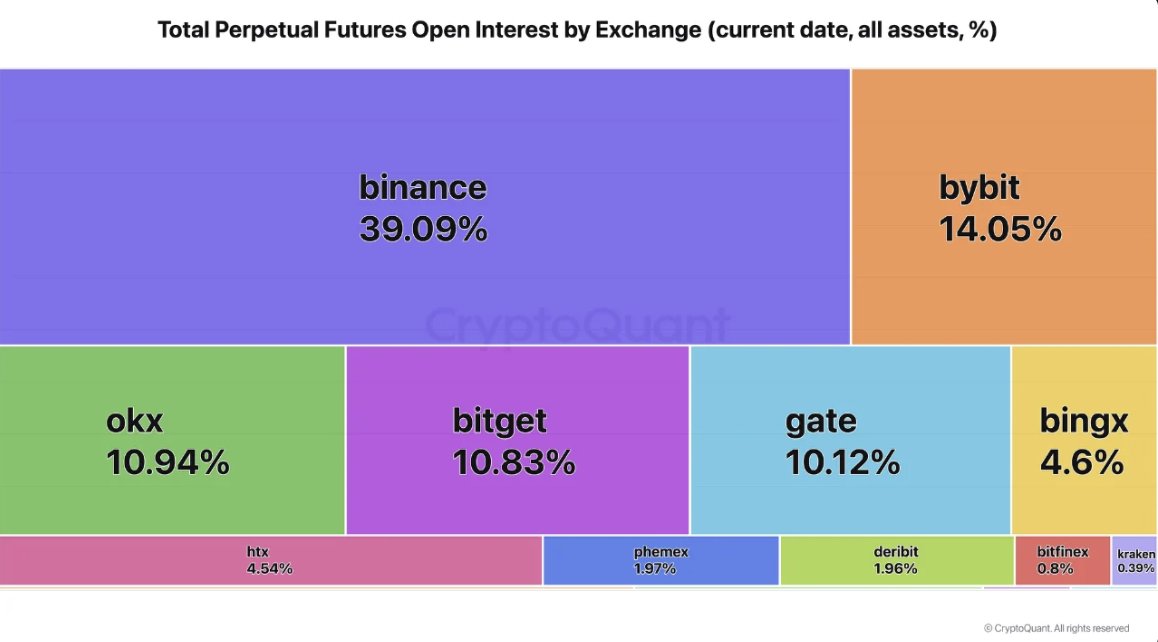Click the binance label text
Image resolution: width=1158 pixels, height=642 pixels.
tap(423, 188)
